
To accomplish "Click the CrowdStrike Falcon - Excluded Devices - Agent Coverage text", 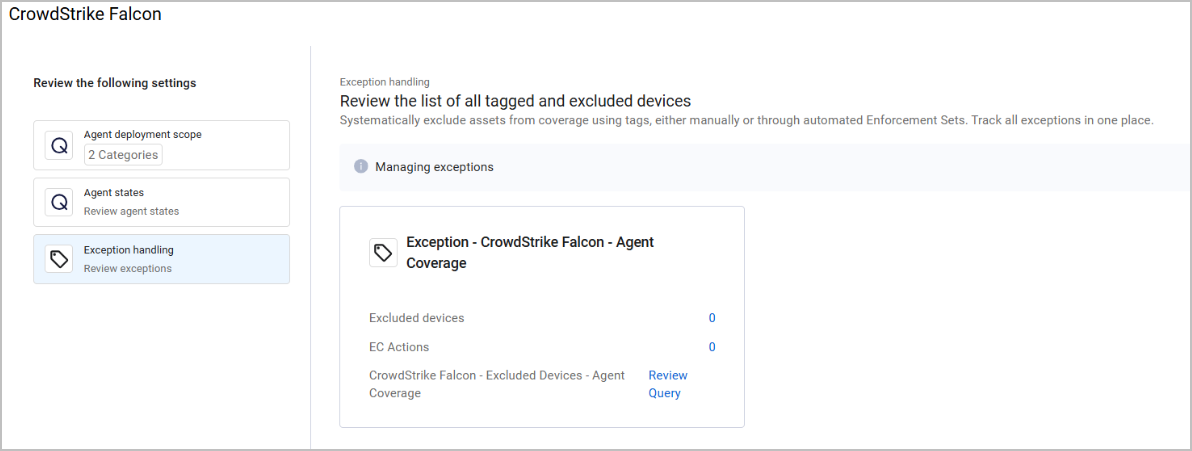I will tap(496, 384).
